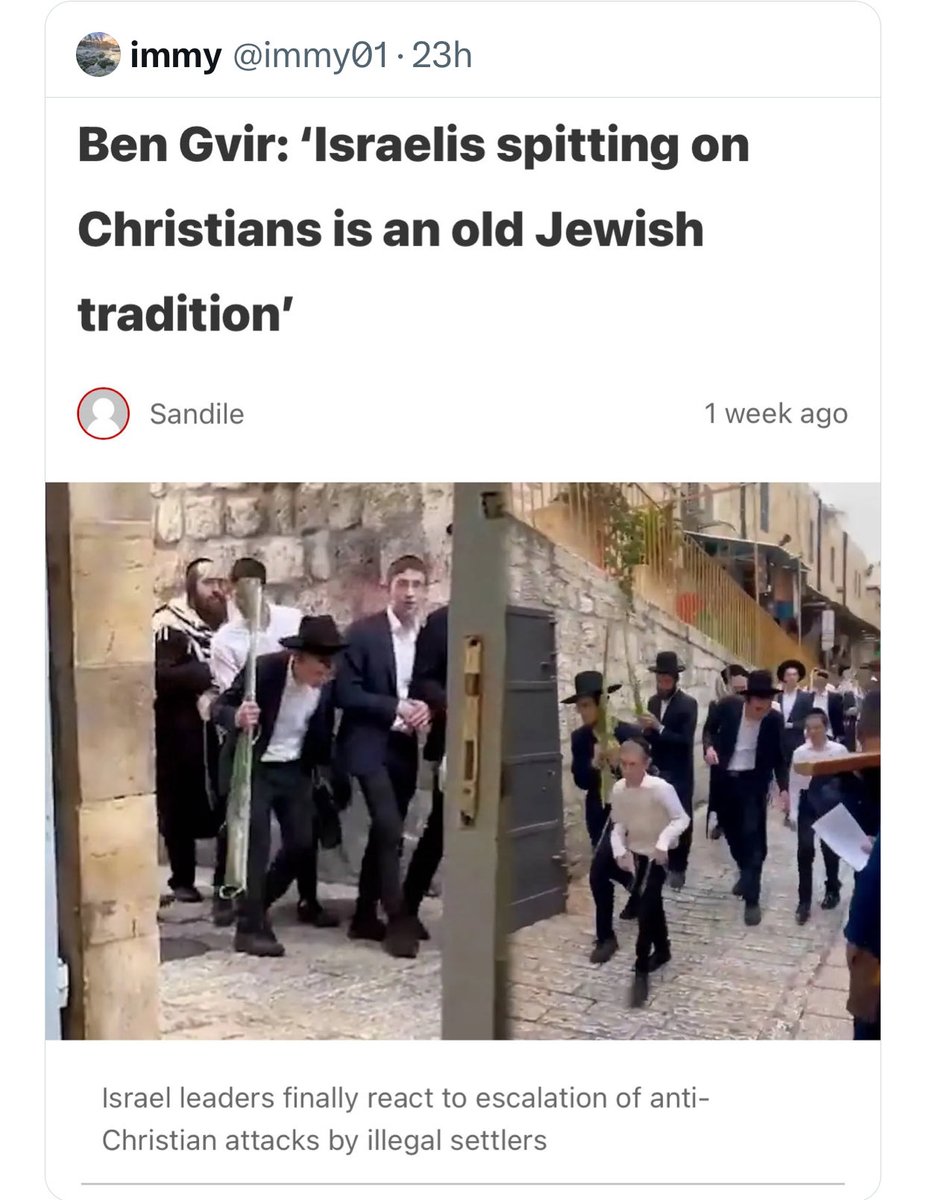This screenshot has width=926, height=1200.
Task: Open immy's profile avatar picture
Action: click(x=98, y=55)
